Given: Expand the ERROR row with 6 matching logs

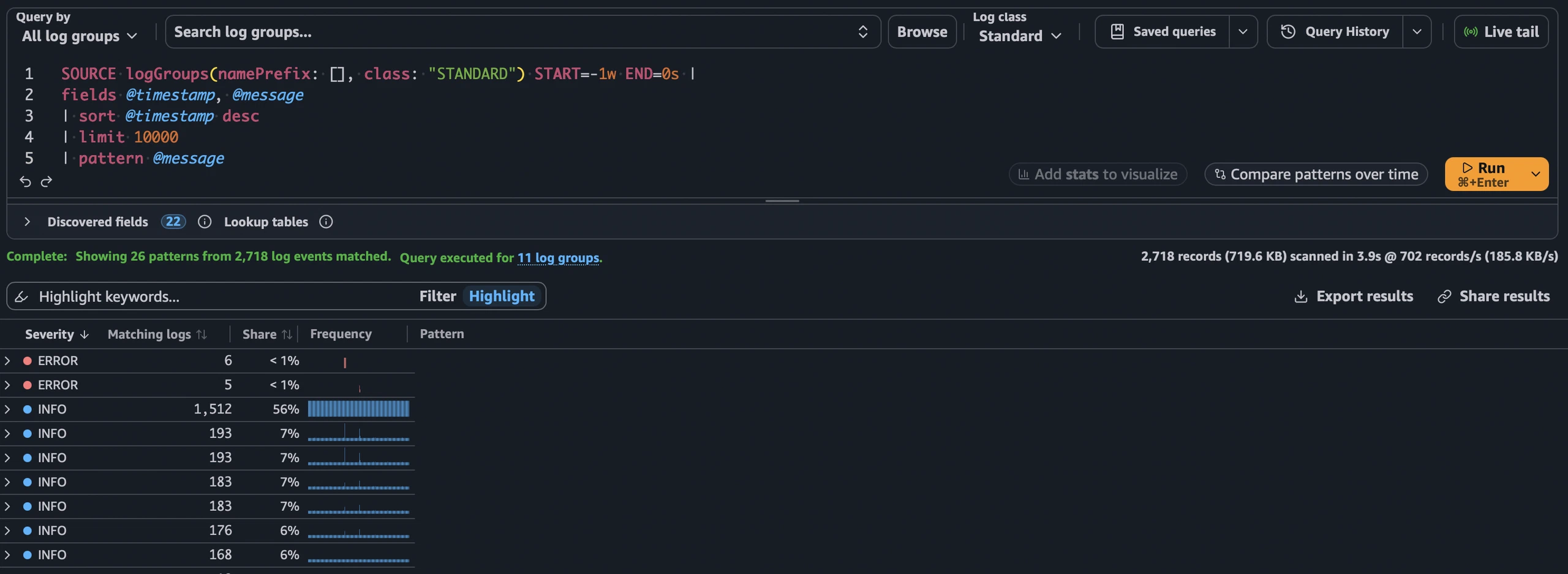Looking at the screenshot, I should [7, 361].
